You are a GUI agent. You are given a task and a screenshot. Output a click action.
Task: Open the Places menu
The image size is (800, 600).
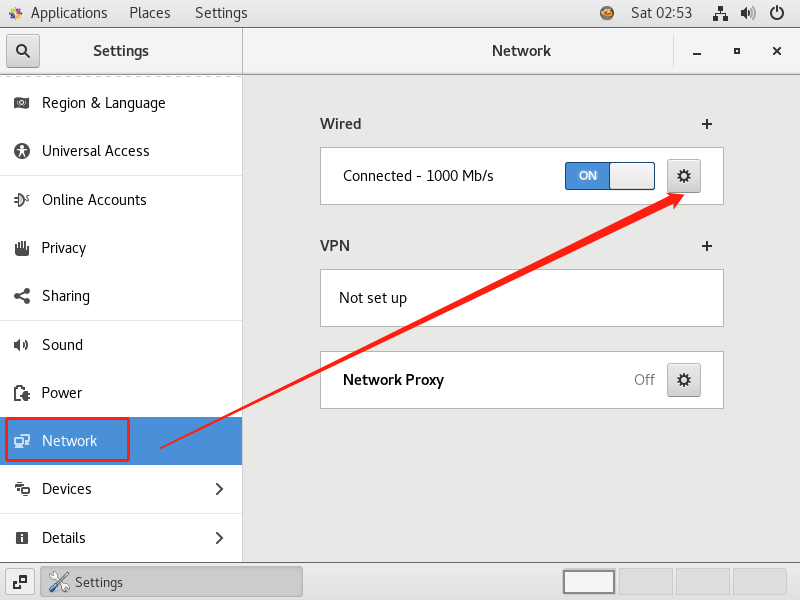point(149,13)
